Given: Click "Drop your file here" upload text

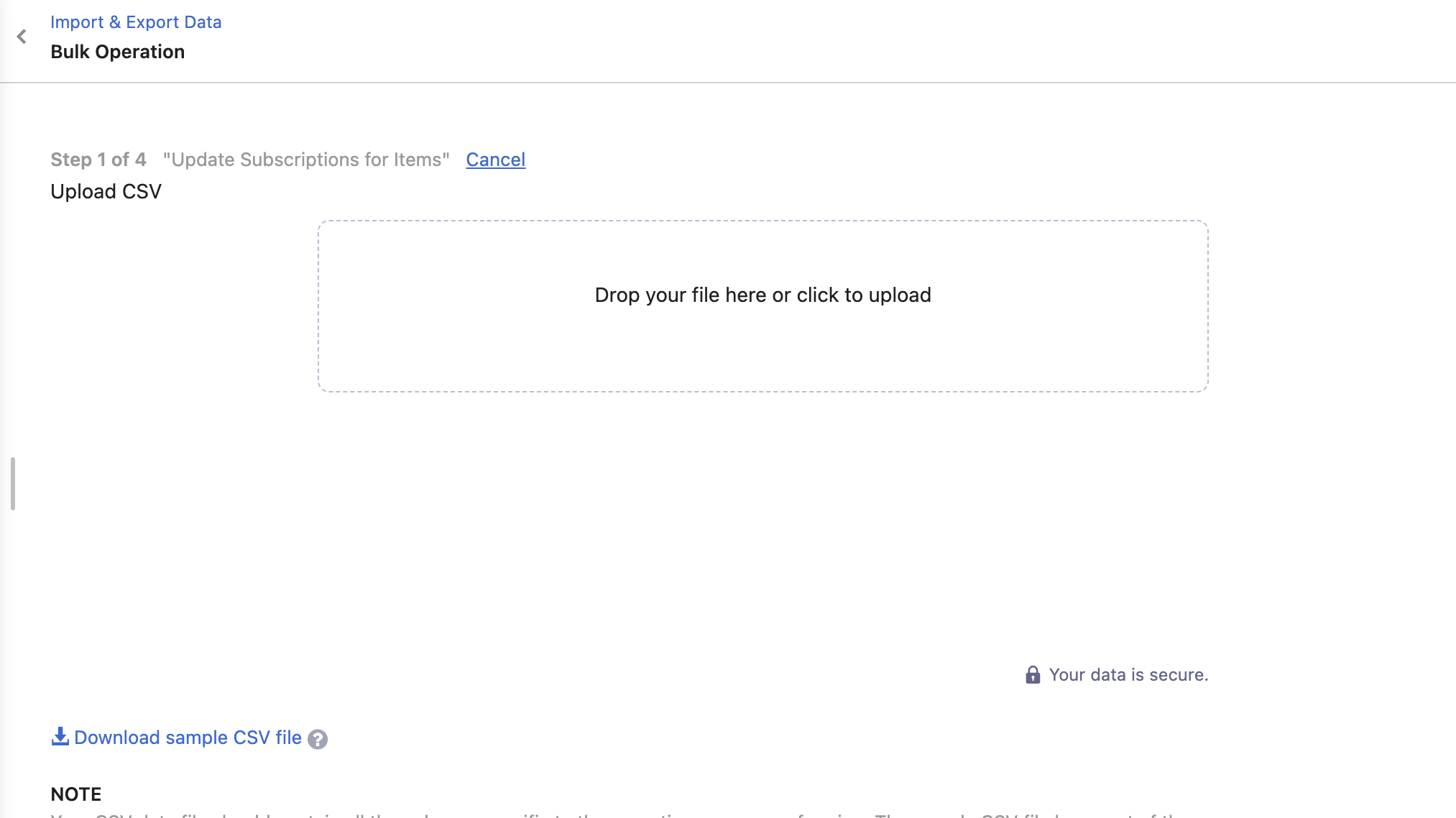Looking at the screenshot, I should pyautogui.click(x=681, y=295).
